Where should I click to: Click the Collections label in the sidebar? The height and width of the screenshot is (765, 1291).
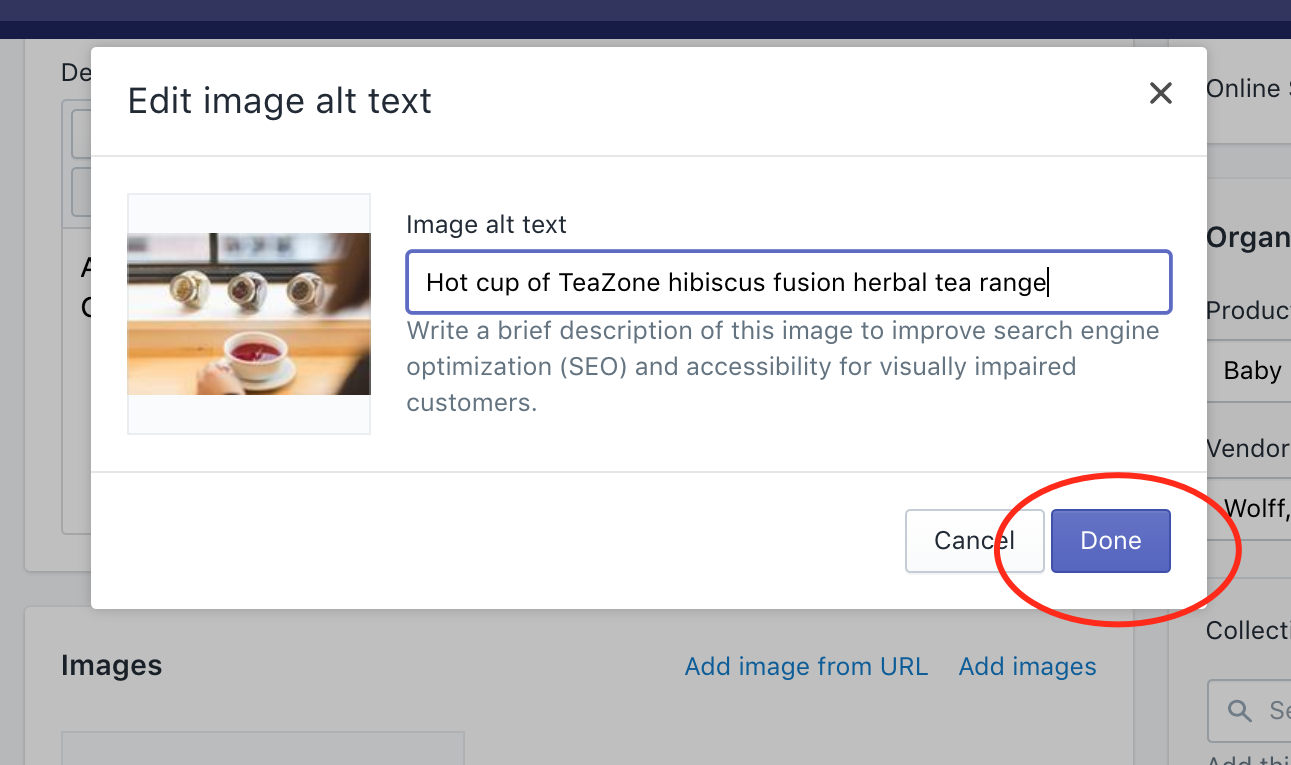pyautogui.click(x=1249, y=630)
